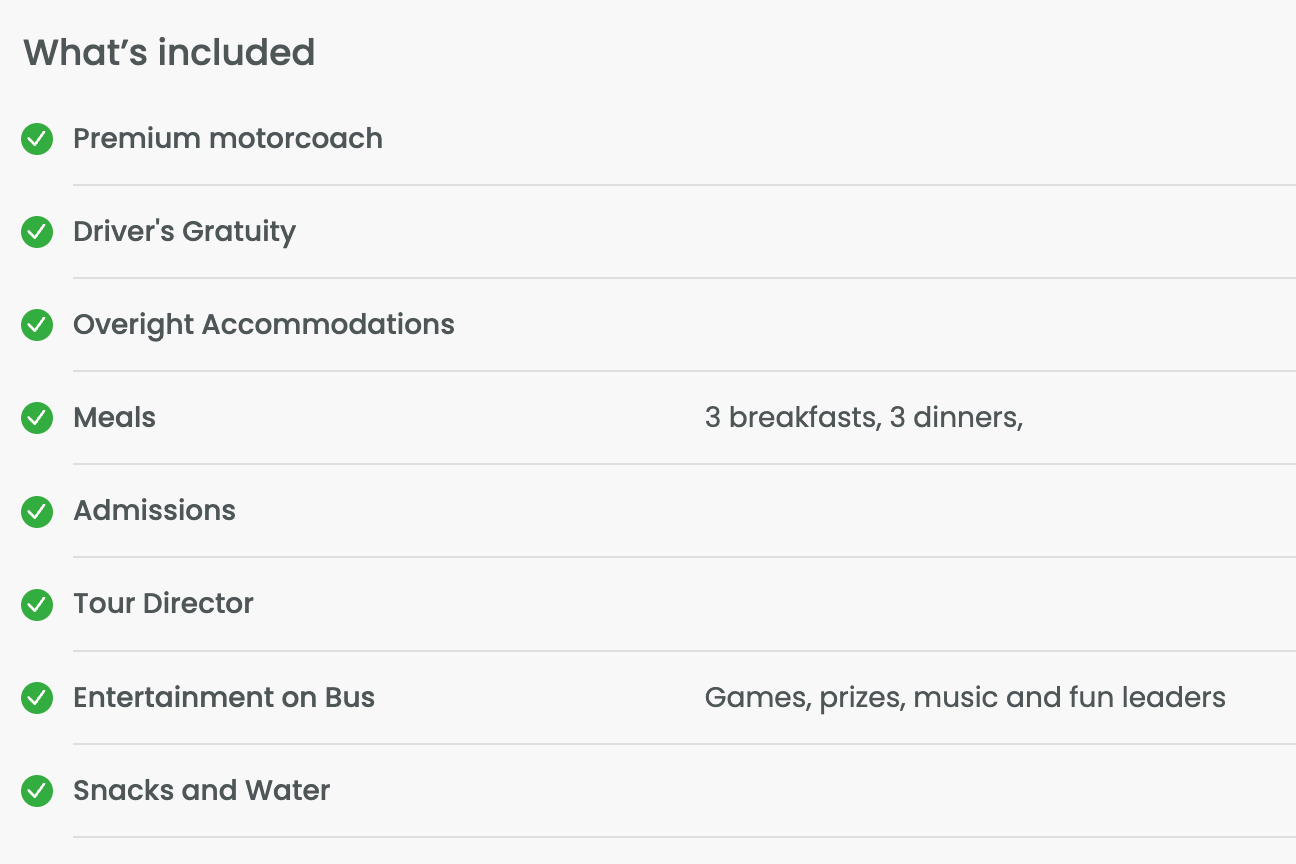Image resolution: width=1296 pixels, height=864 pixels.
Task: Click the checkmark beside Entertainment on Bus
Action: click(37, 697)
